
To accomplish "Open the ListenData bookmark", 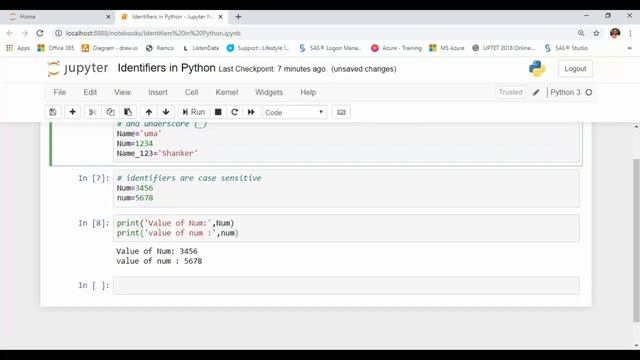I will click(201, 48).
